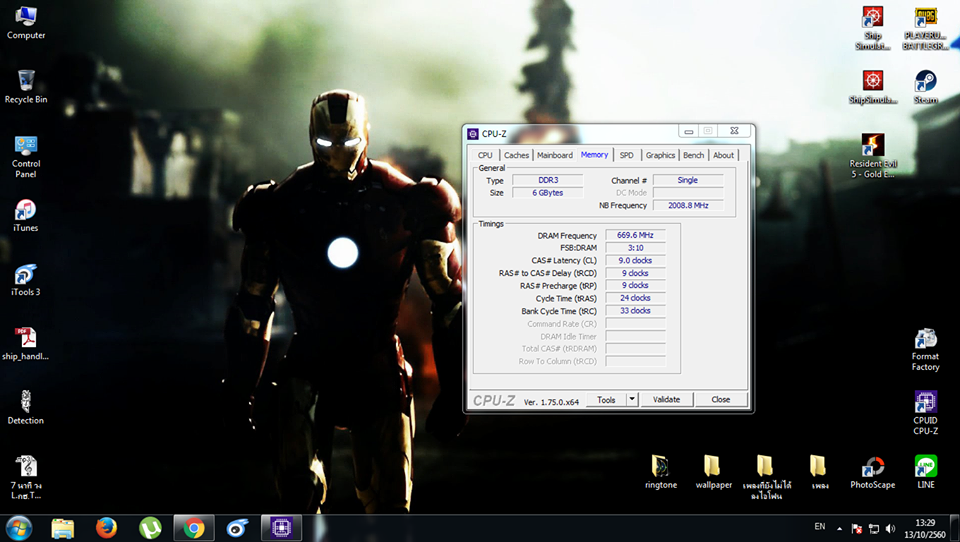Open CPUID CPU-Z desktop shortcut
Screen dimensions: 960x542
(925, 413)
